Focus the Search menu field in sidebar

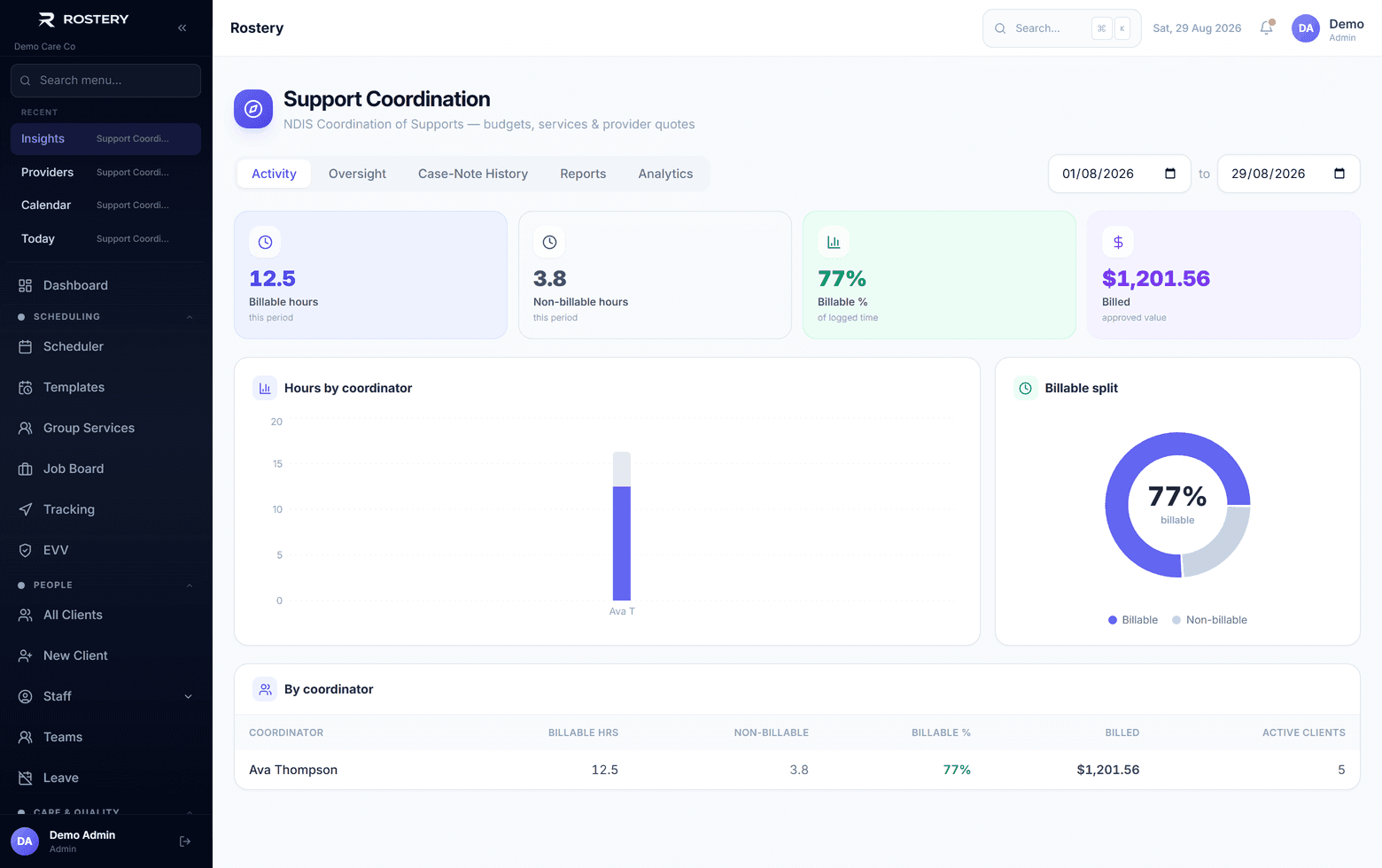click(x=105, y=81)
